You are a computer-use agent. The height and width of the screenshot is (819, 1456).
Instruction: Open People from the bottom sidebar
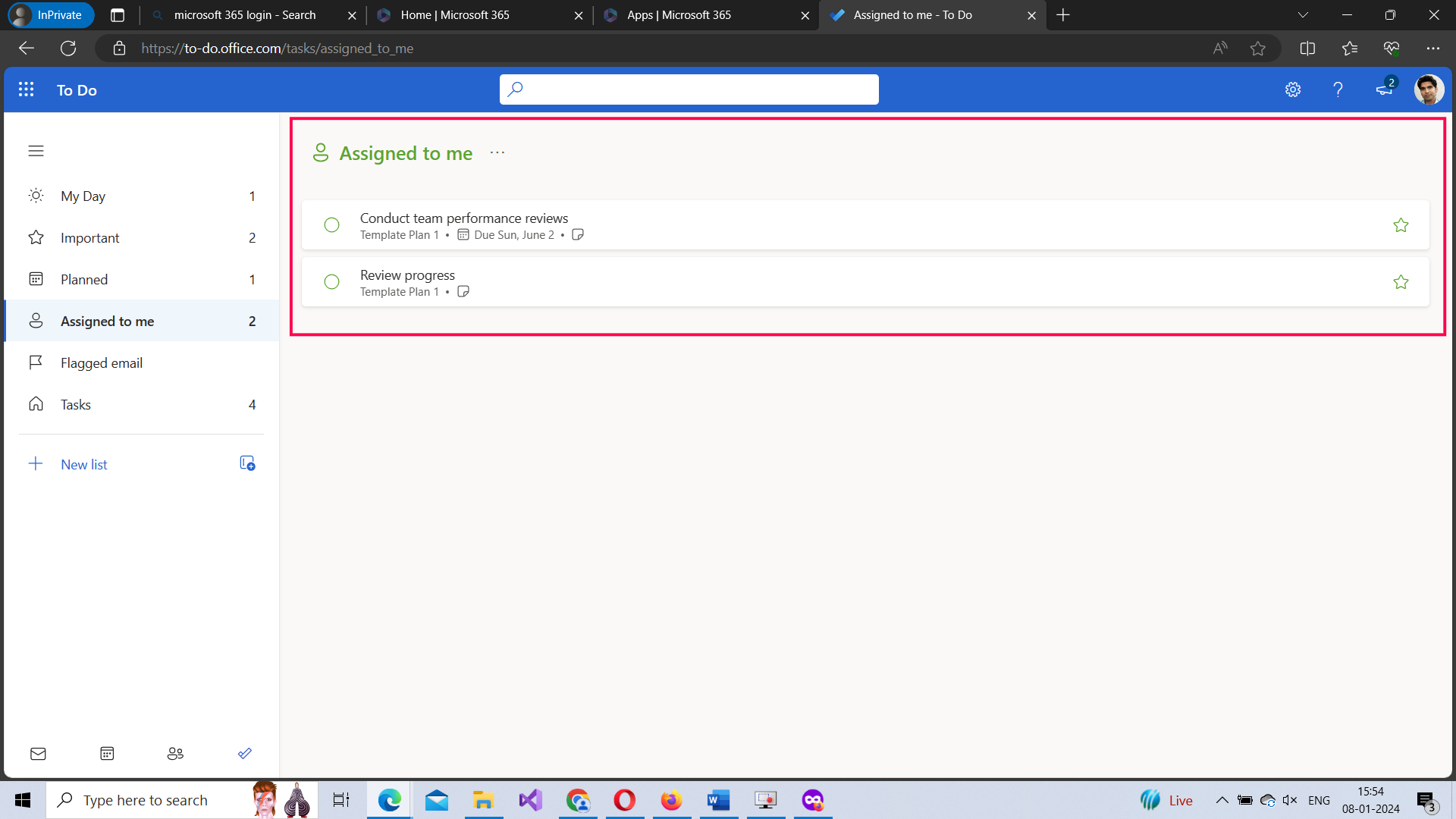click(x=175, y=753)
